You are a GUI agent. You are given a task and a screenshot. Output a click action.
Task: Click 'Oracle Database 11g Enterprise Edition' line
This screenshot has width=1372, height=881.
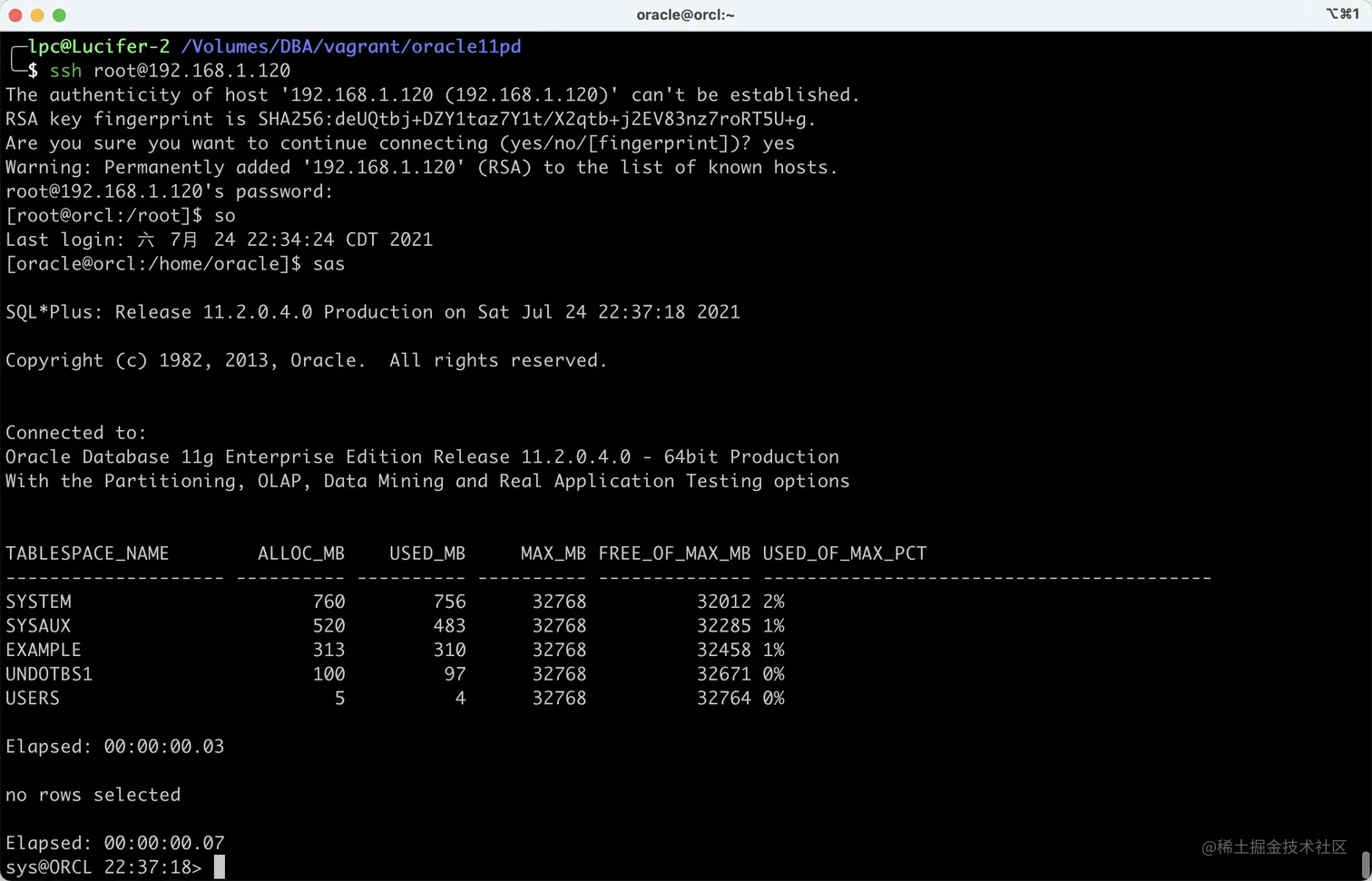(x=423, y=457)
